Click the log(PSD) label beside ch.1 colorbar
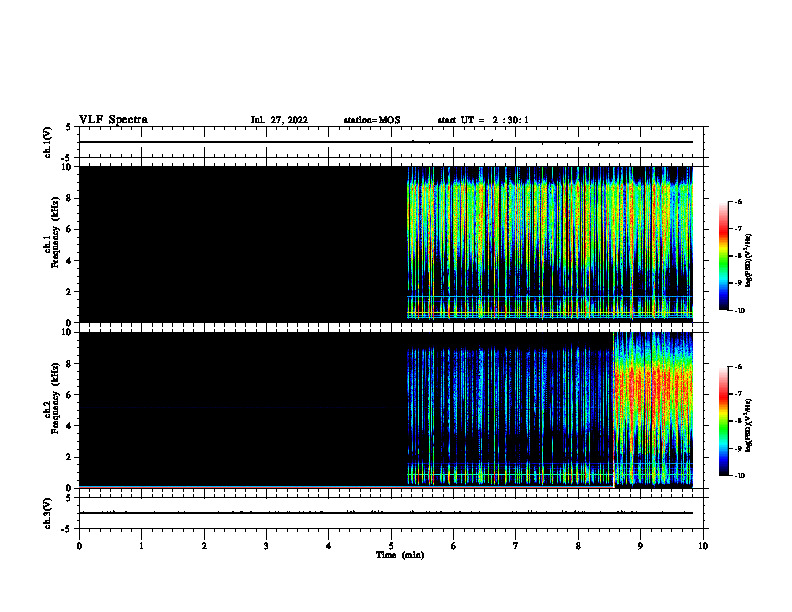Viewport: 792px width, 612px height. coord(749,260)
